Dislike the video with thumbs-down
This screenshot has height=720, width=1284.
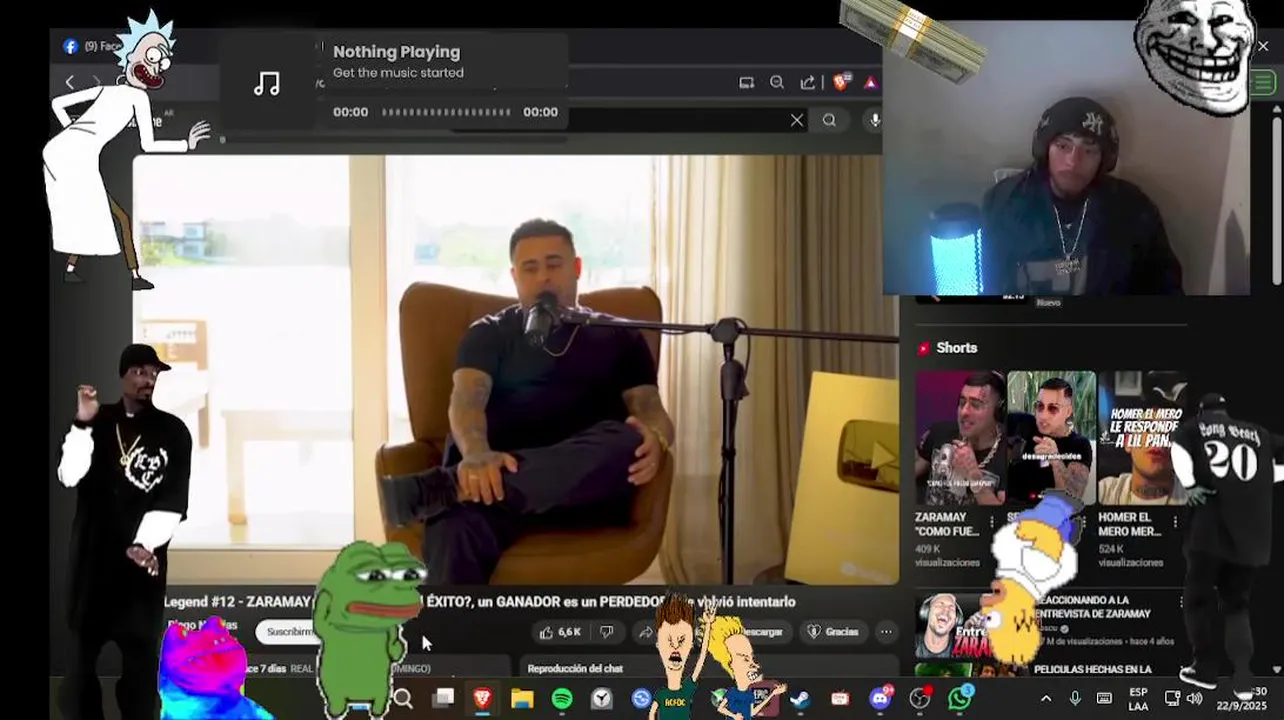click(x=606, y=632)
